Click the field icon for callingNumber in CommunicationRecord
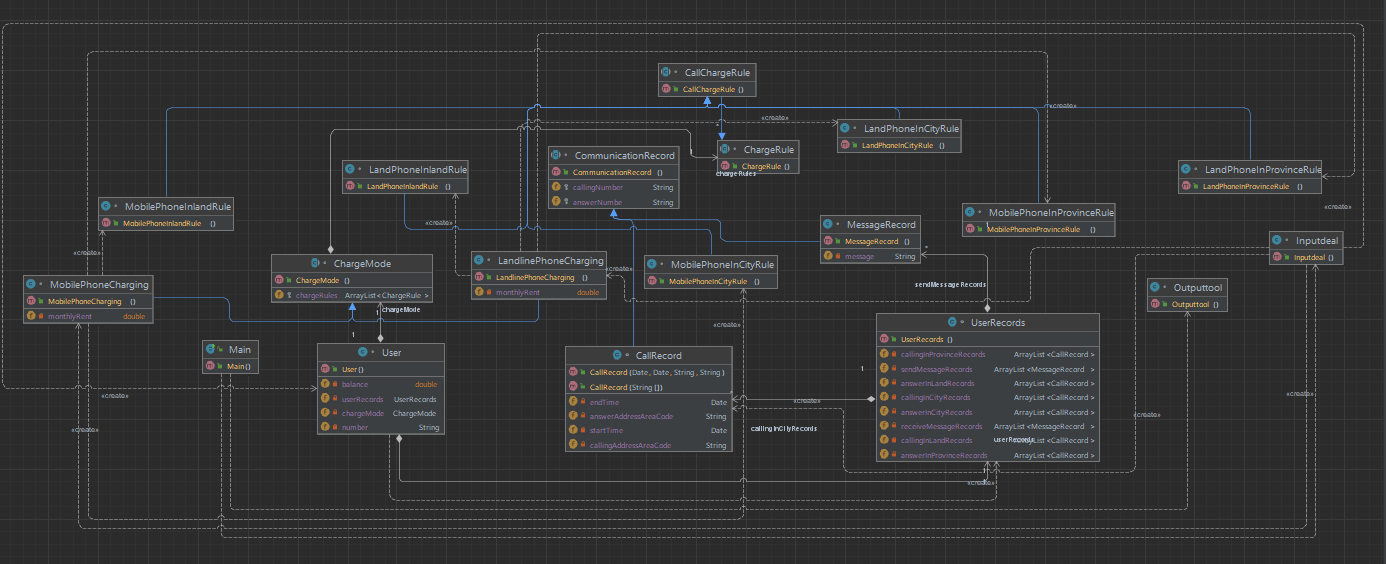The image size is (1386, 564). pyautogui.click(x=555, y=187)
